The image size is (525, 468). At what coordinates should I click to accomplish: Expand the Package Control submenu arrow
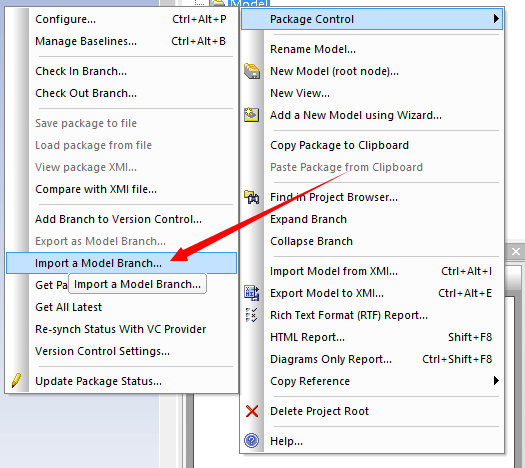pyautogui.click(x=496, y=19)
